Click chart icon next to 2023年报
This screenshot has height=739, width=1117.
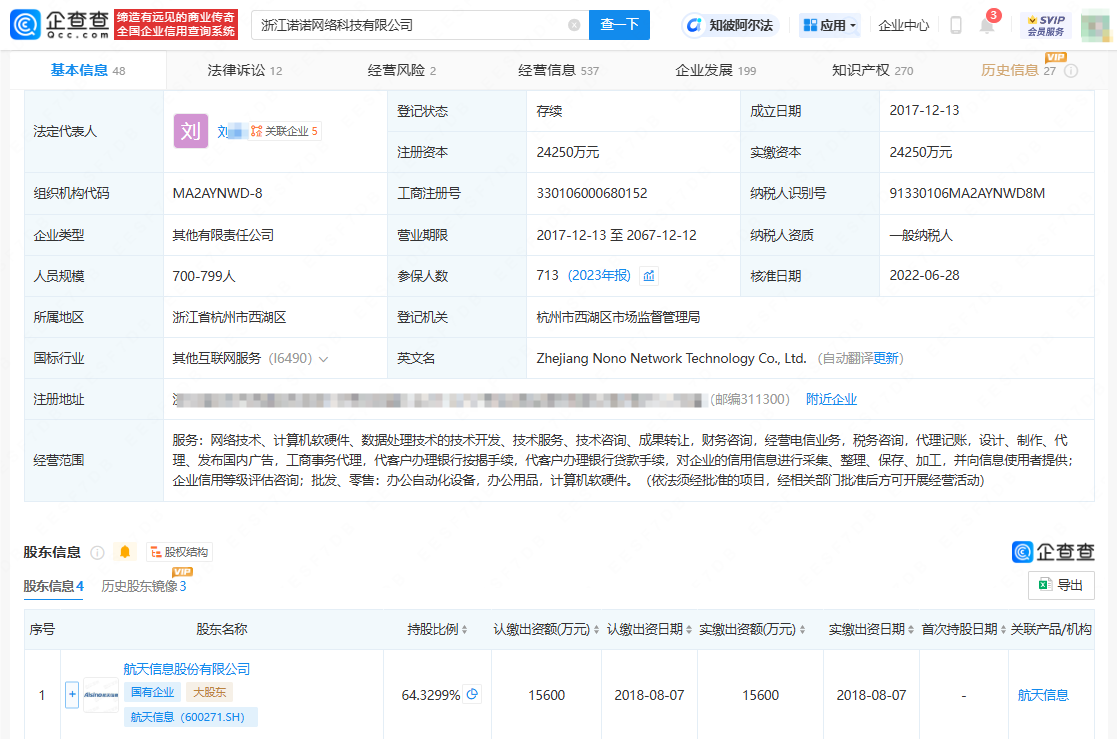pyautogui.click(x=649, y=276)
